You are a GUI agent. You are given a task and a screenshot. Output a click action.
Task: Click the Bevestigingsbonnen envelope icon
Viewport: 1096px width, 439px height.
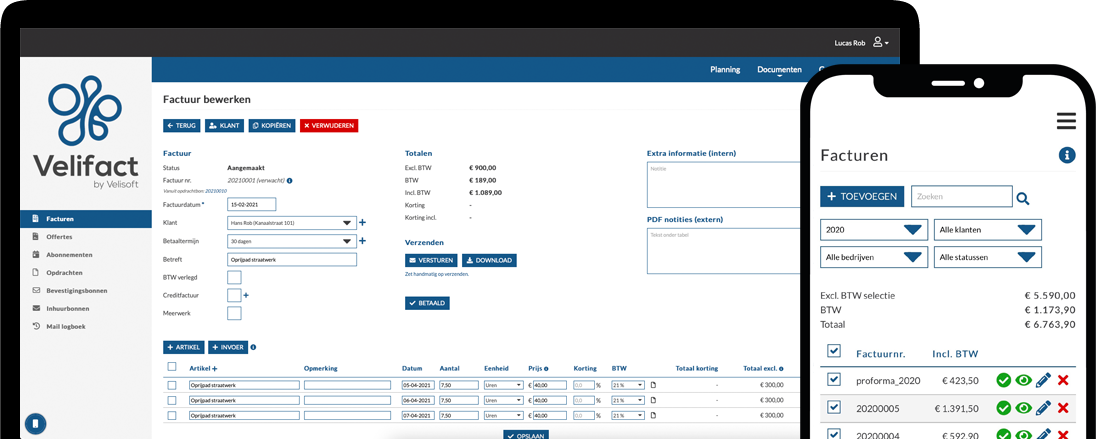(x=36, y=290)
